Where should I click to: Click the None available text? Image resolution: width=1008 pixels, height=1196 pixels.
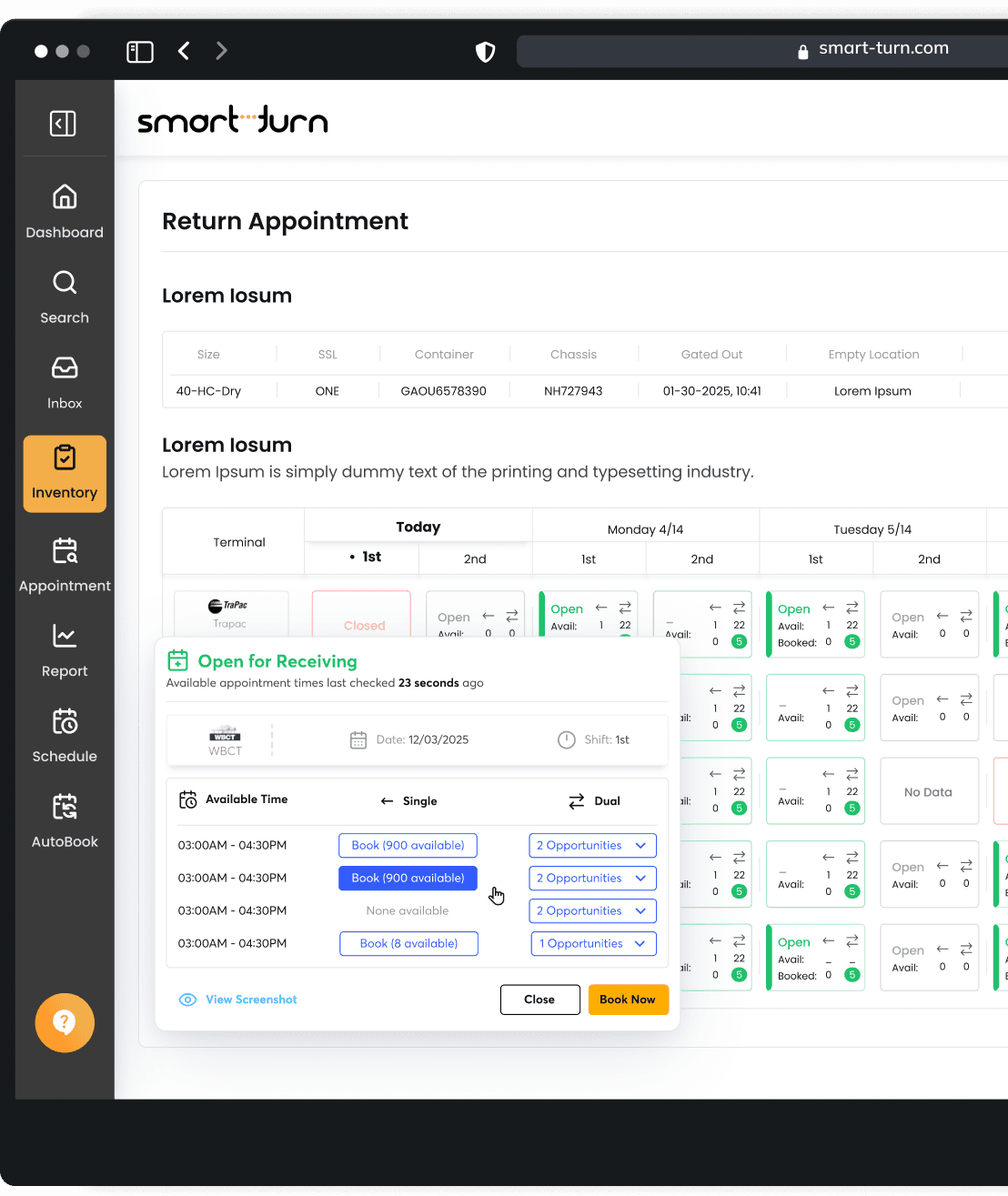(x=408, y=911)
